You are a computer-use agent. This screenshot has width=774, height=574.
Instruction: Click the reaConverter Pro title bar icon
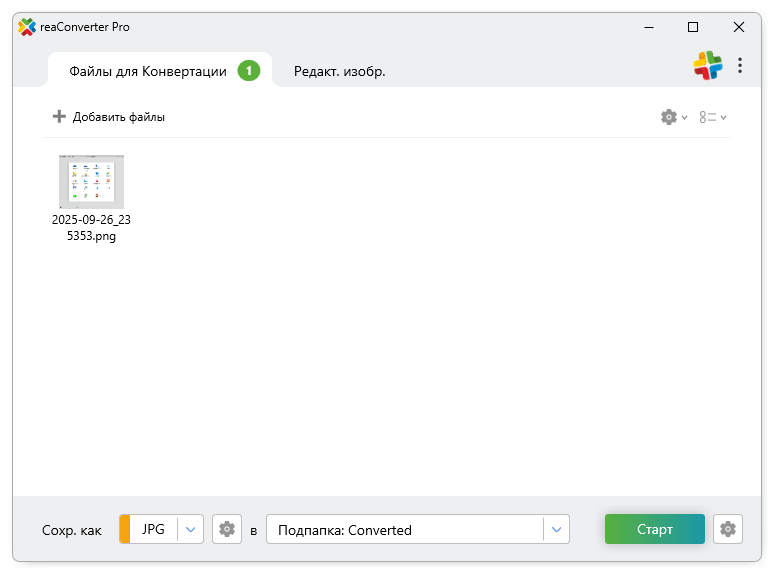pos(27,27)
